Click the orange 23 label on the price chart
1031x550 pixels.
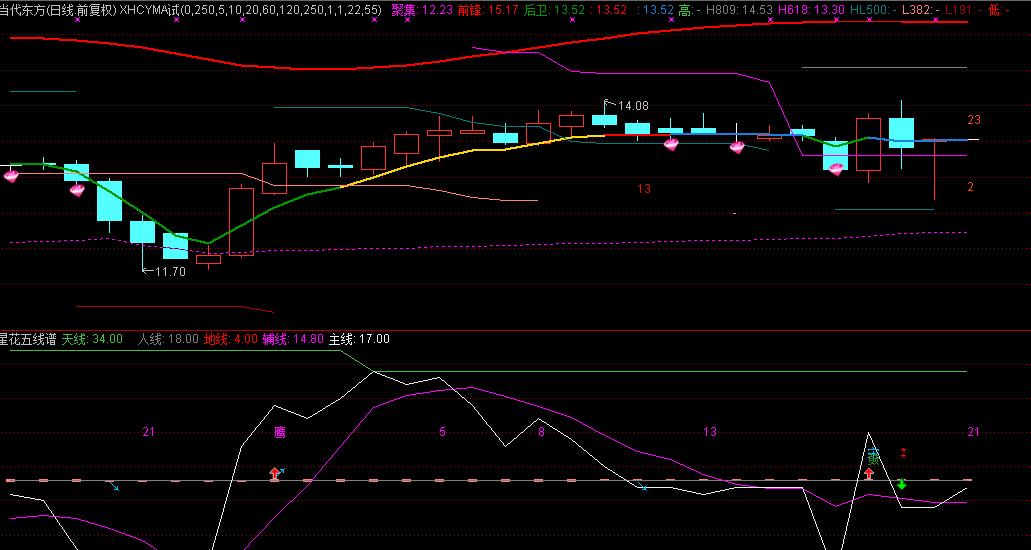coord(974,120)
